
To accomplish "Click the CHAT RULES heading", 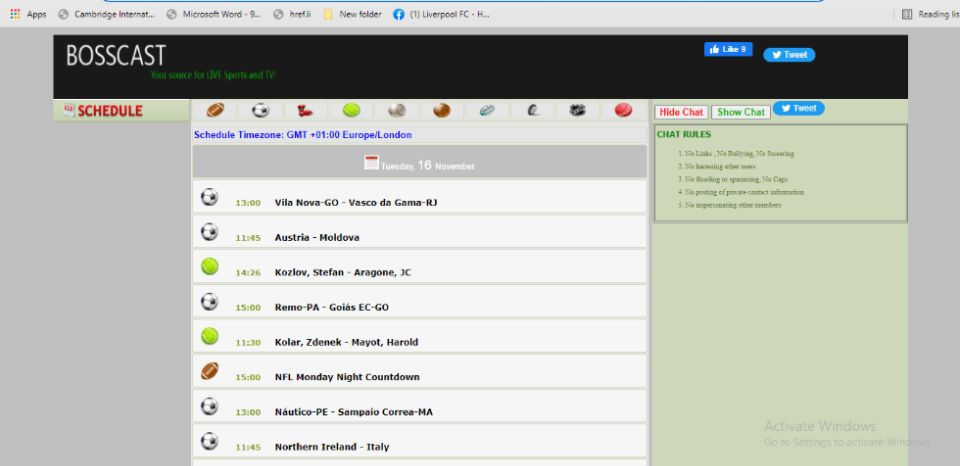I will [684, 134].
